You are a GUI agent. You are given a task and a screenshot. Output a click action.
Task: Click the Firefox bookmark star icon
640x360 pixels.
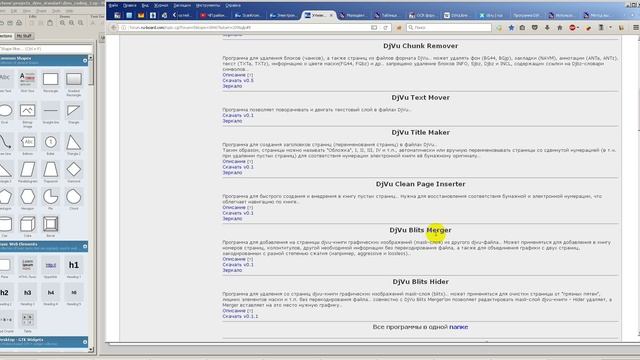coord(511,27)
